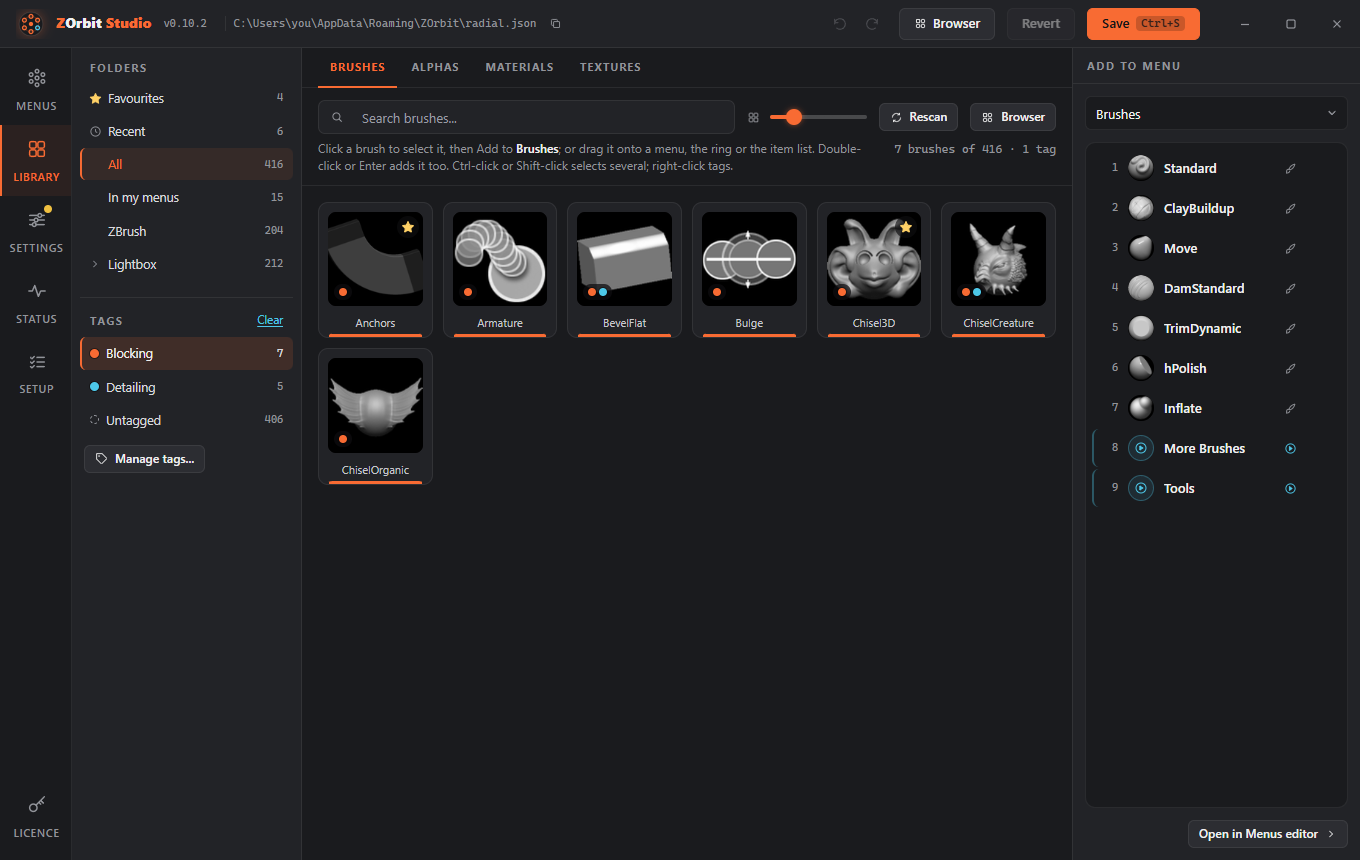
Task: Click the Save button
Action: (x=1143, y=23)
